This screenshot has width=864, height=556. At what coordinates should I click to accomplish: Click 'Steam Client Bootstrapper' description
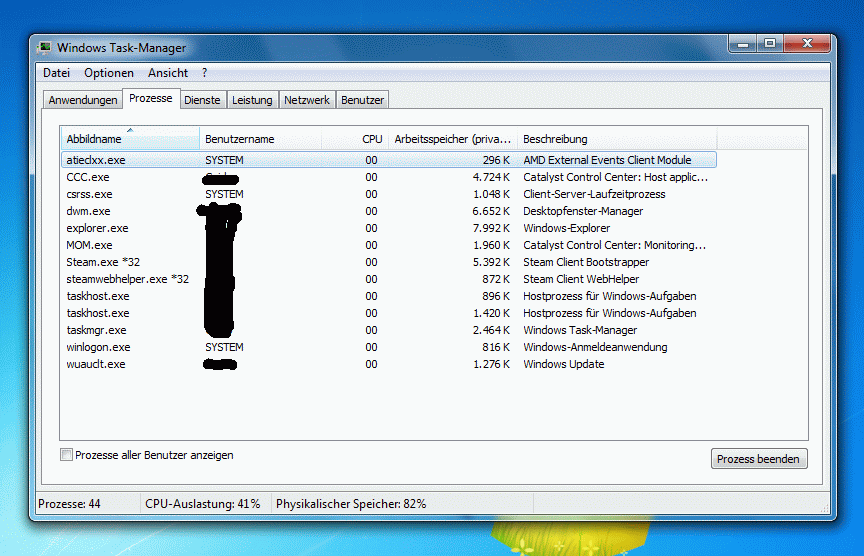point(586,262)
